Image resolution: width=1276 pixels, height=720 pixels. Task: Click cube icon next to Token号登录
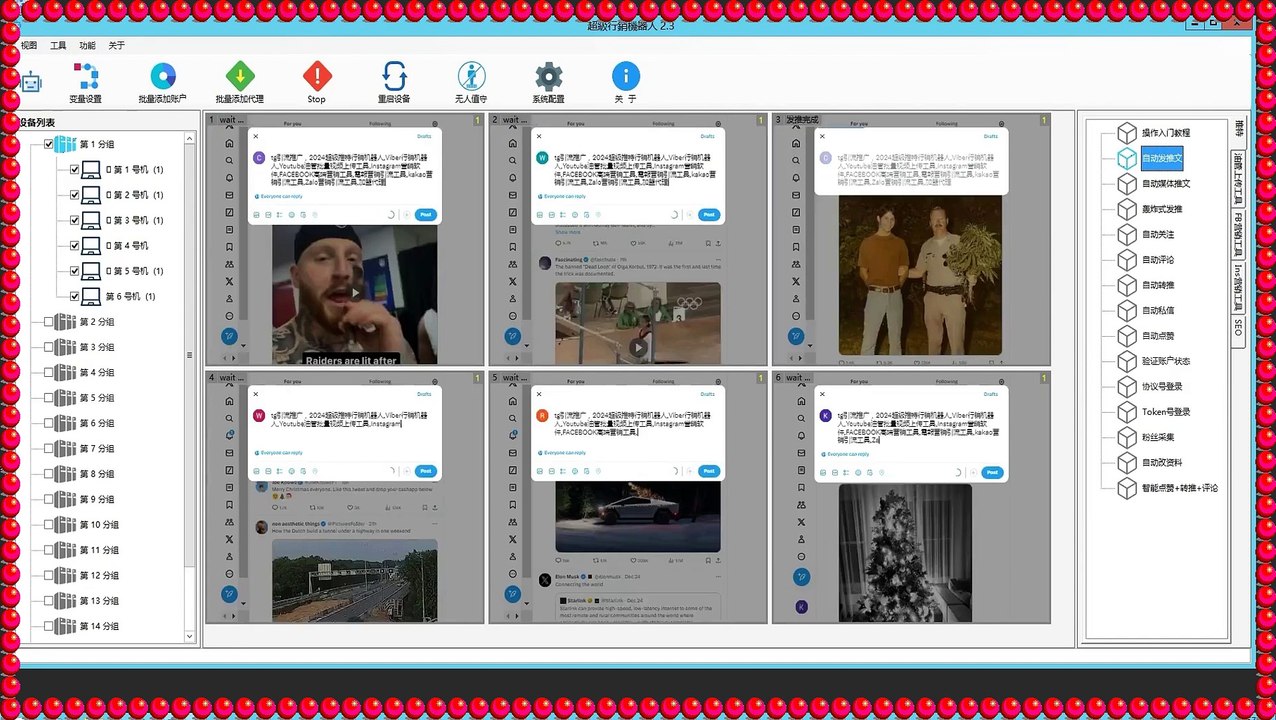point(1127,412)
